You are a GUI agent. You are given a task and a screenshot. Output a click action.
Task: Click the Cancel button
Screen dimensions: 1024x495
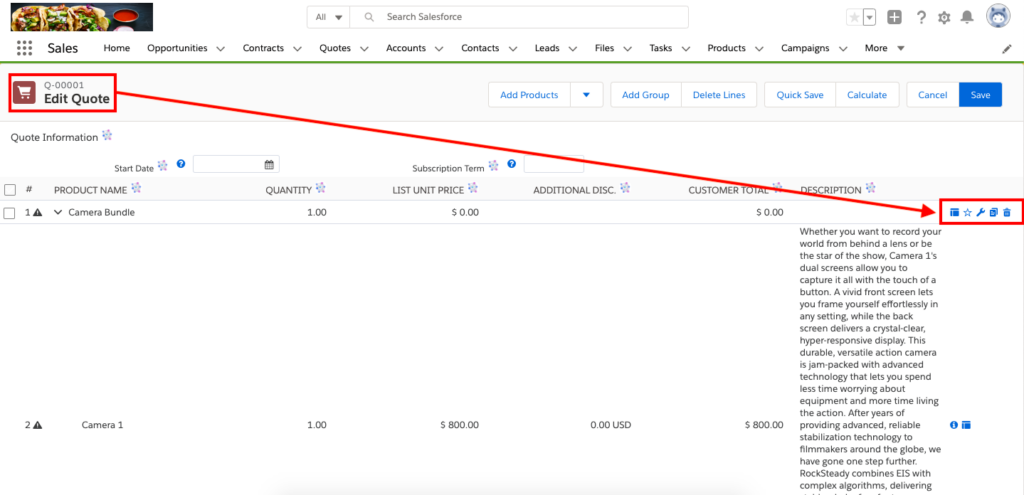tap(933, 95)
